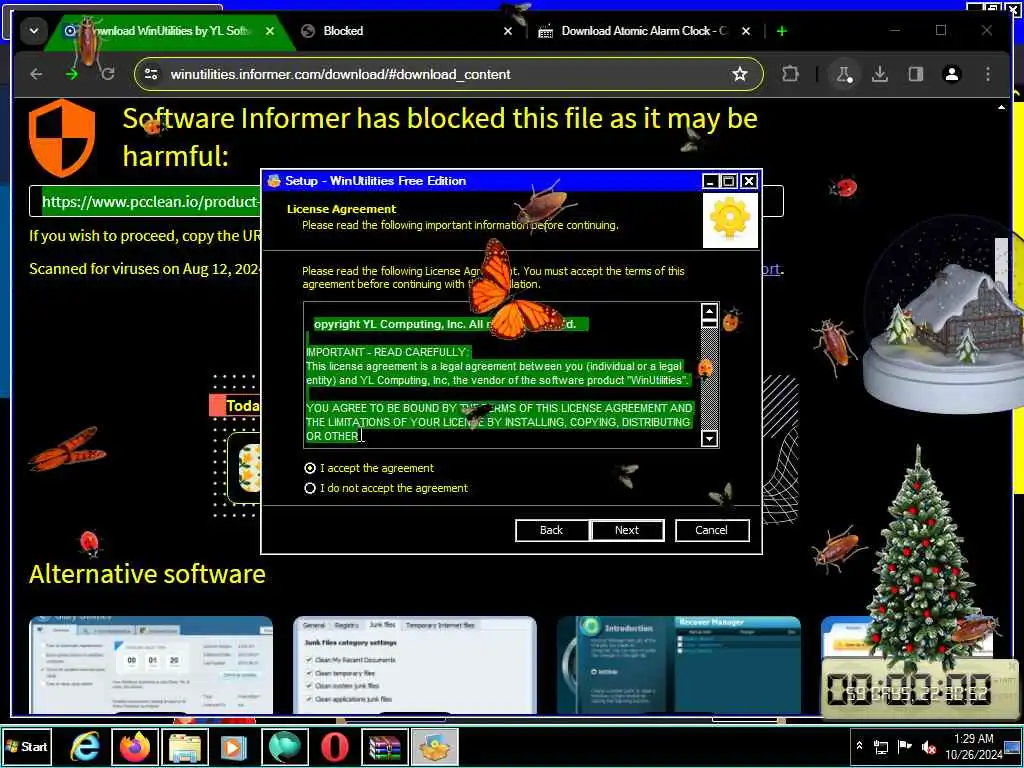Click the address bar URL field
The image size is (1024, 768).
447,74
